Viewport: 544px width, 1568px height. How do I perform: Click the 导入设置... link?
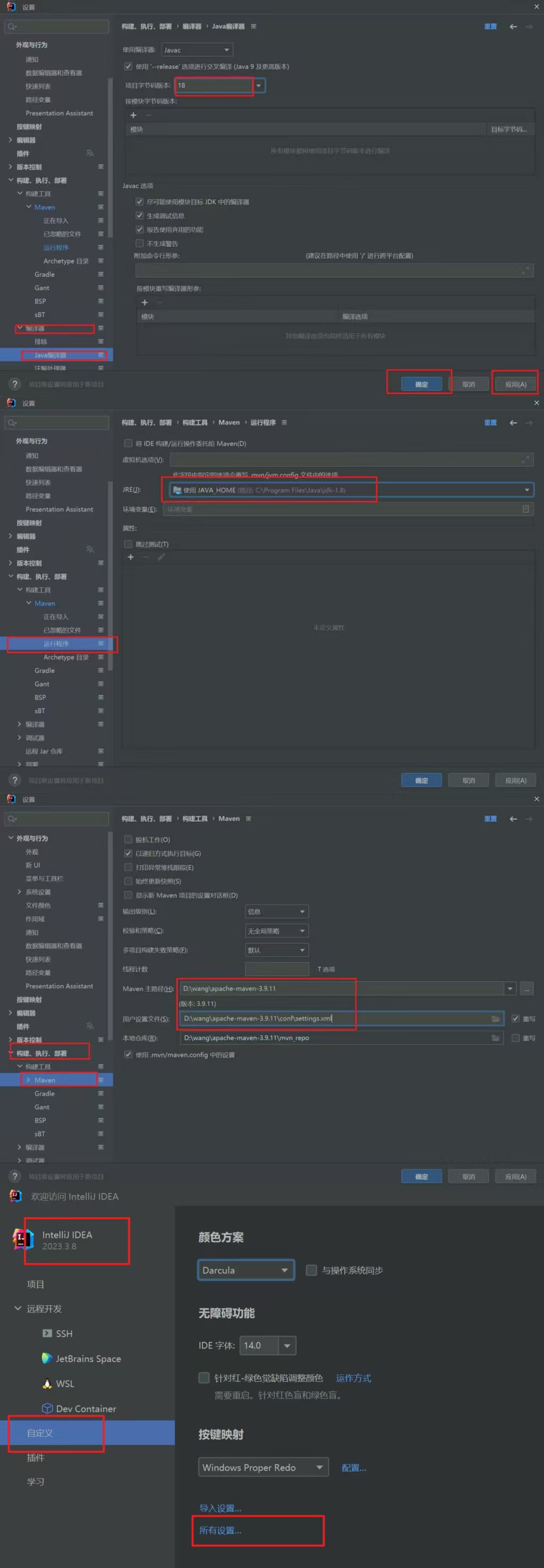pyautogui.click(x=220, y=1508)
